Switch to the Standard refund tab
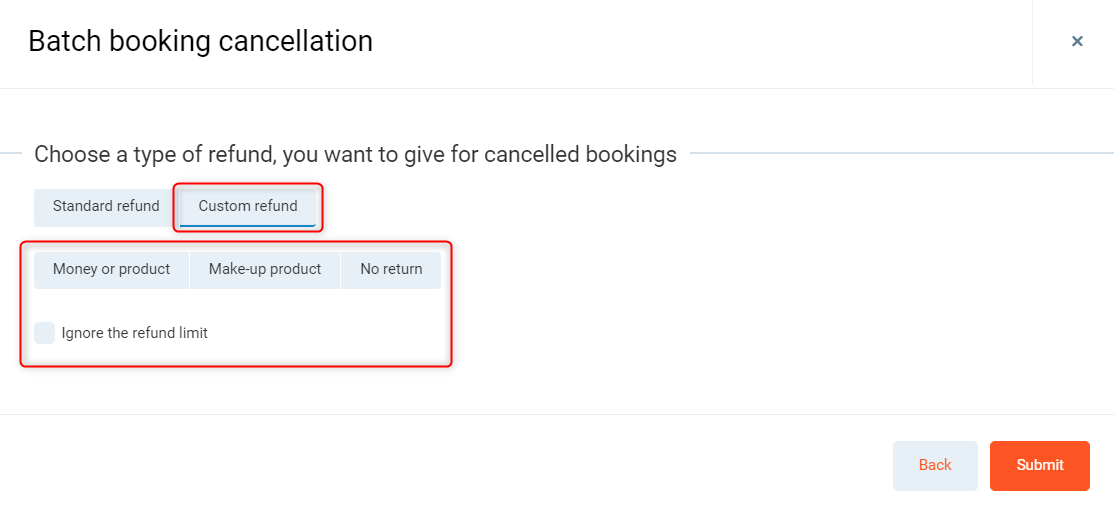Viewport: 1114px width, 516px height. pos(106,207)
